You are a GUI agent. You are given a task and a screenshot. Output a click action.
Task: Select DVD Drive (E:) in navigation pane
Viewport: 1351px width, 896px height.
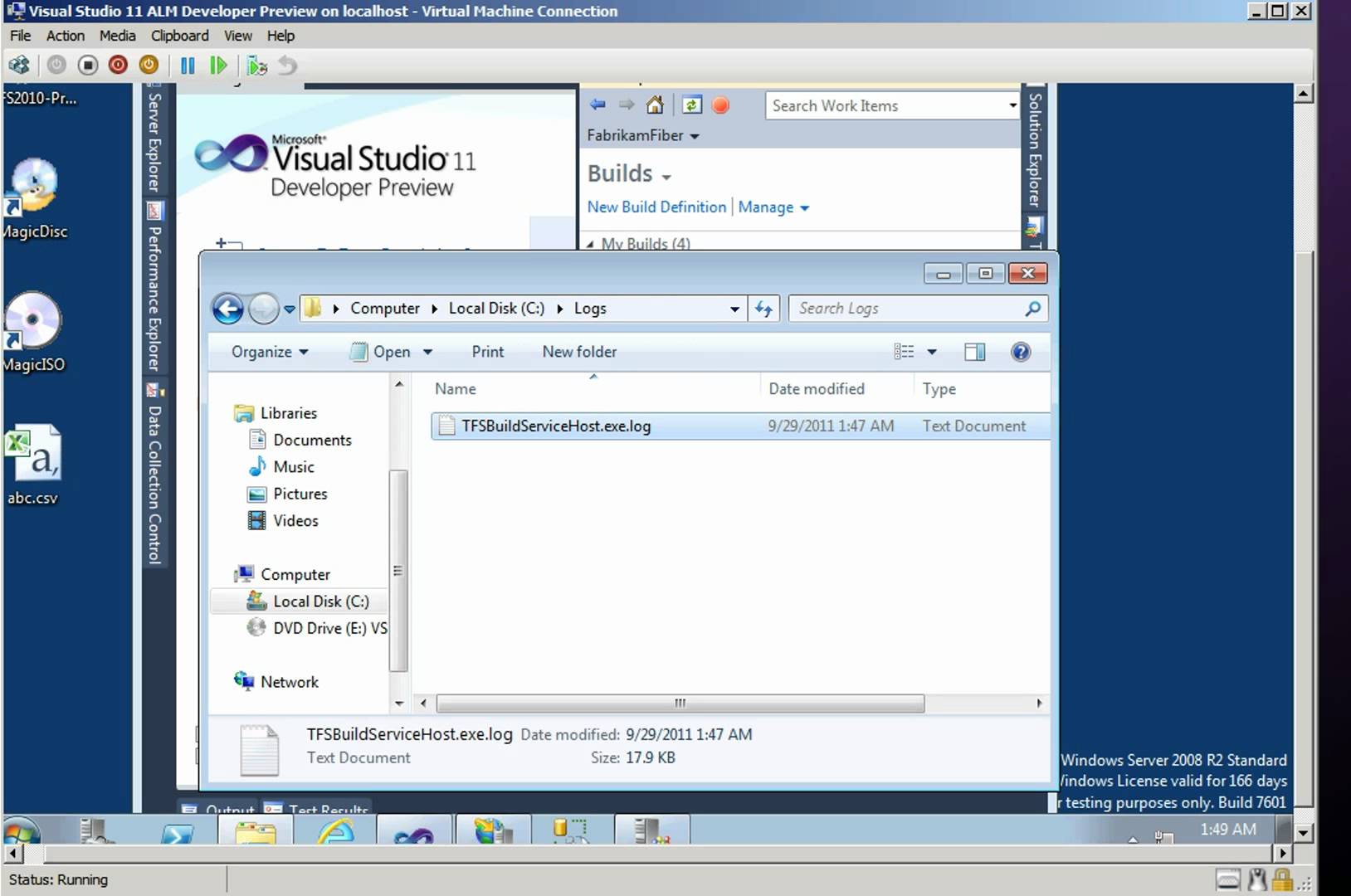tap(317, 628)
